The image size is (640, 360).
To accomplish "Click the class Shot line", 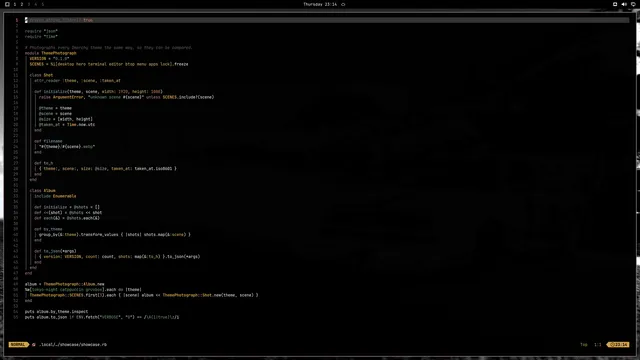I will pos(41,75).
